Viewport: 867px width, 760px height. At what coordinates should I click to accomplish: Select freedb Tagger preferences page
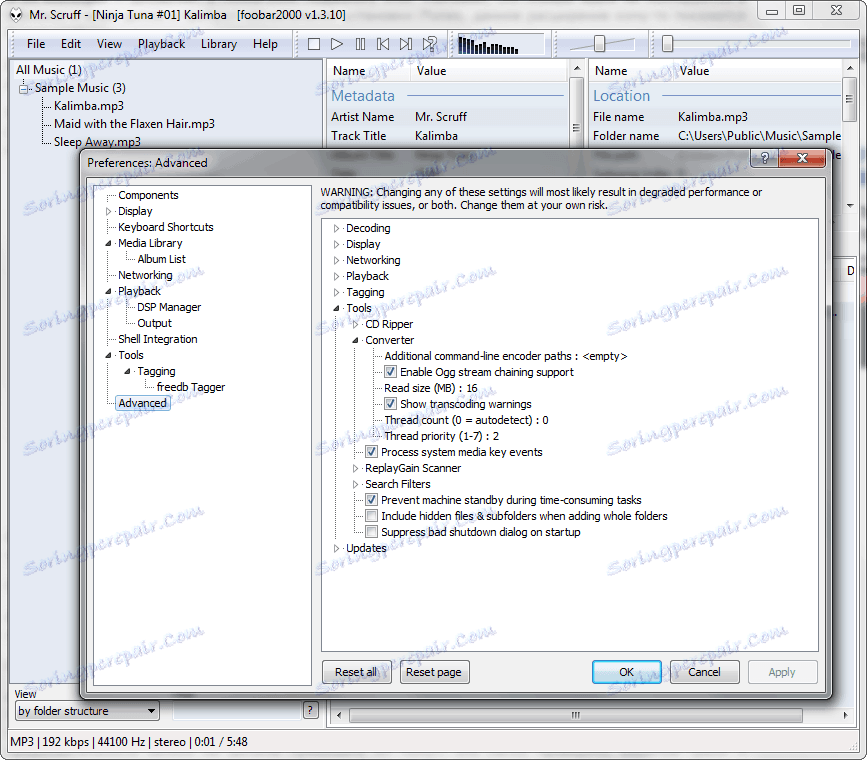pyautogui.click(x=191, y=388)
